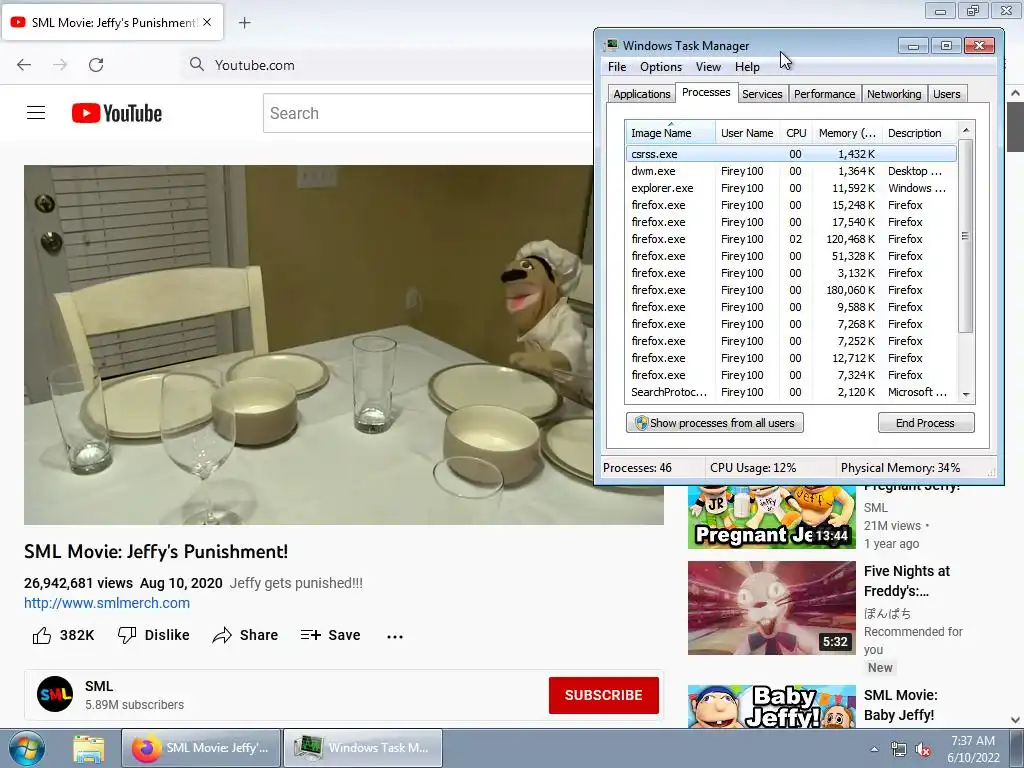The image size is (1024, 768).
Task: Click the End Process button
Action: [x=925, y=423]
